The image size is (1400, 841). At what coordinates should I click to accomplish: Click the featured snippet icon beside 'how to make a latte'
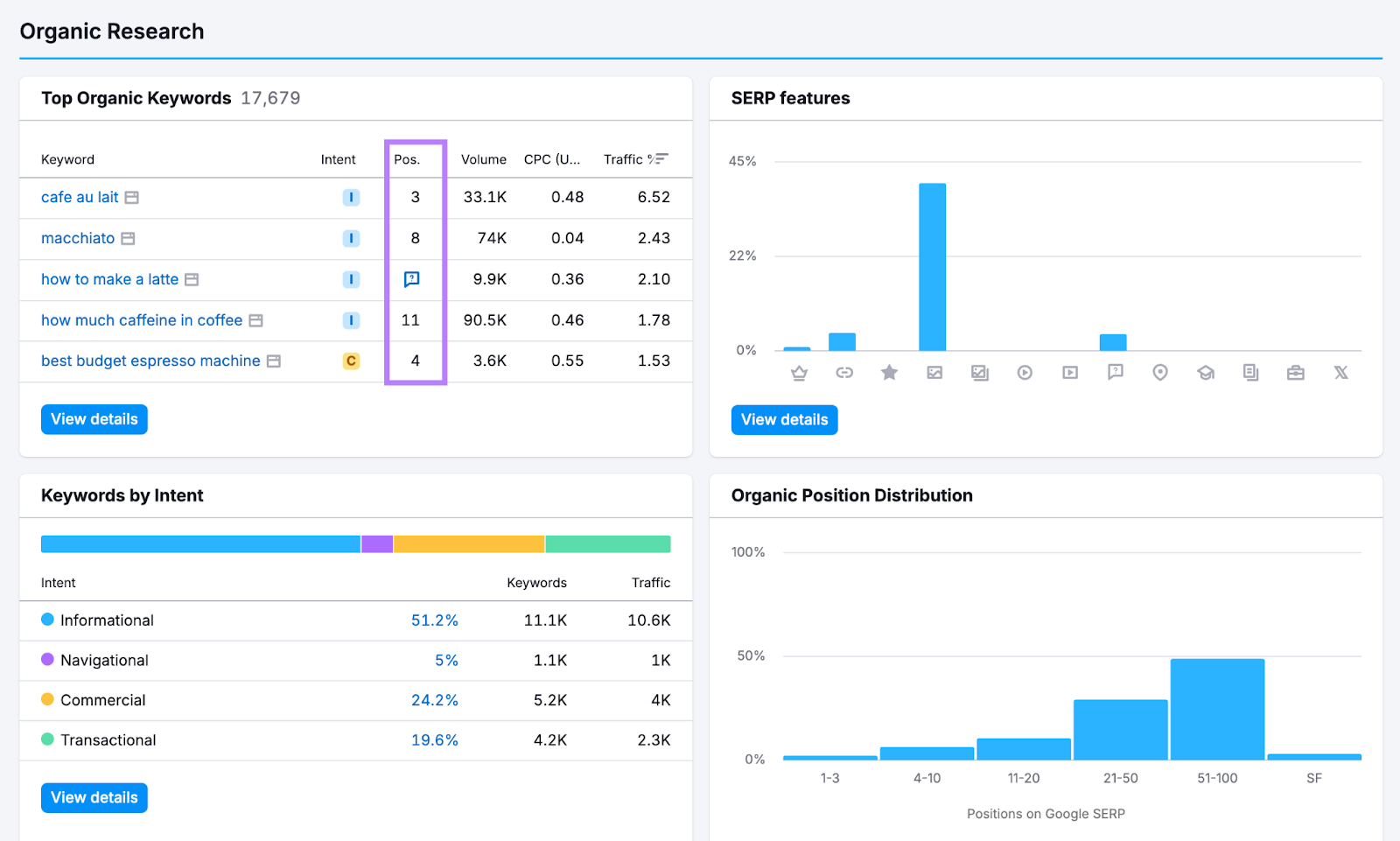[411, 279]
